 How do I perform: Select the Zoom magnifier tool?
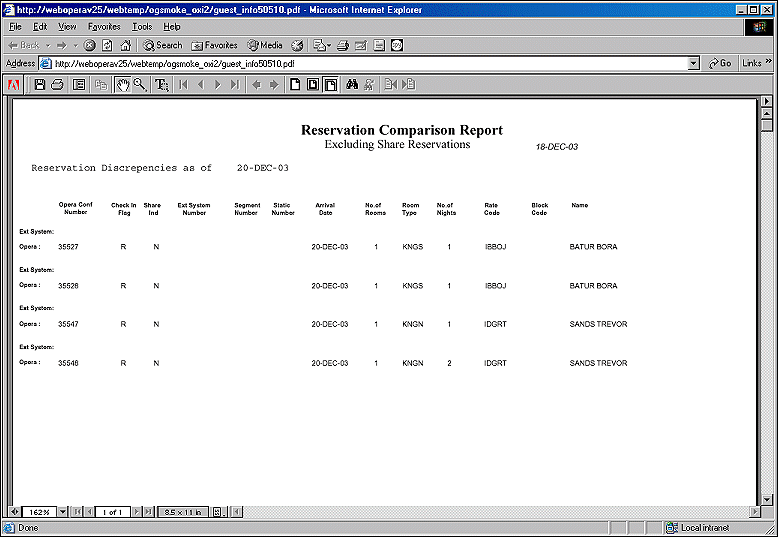pyautogui.click(x=140, y=85)
